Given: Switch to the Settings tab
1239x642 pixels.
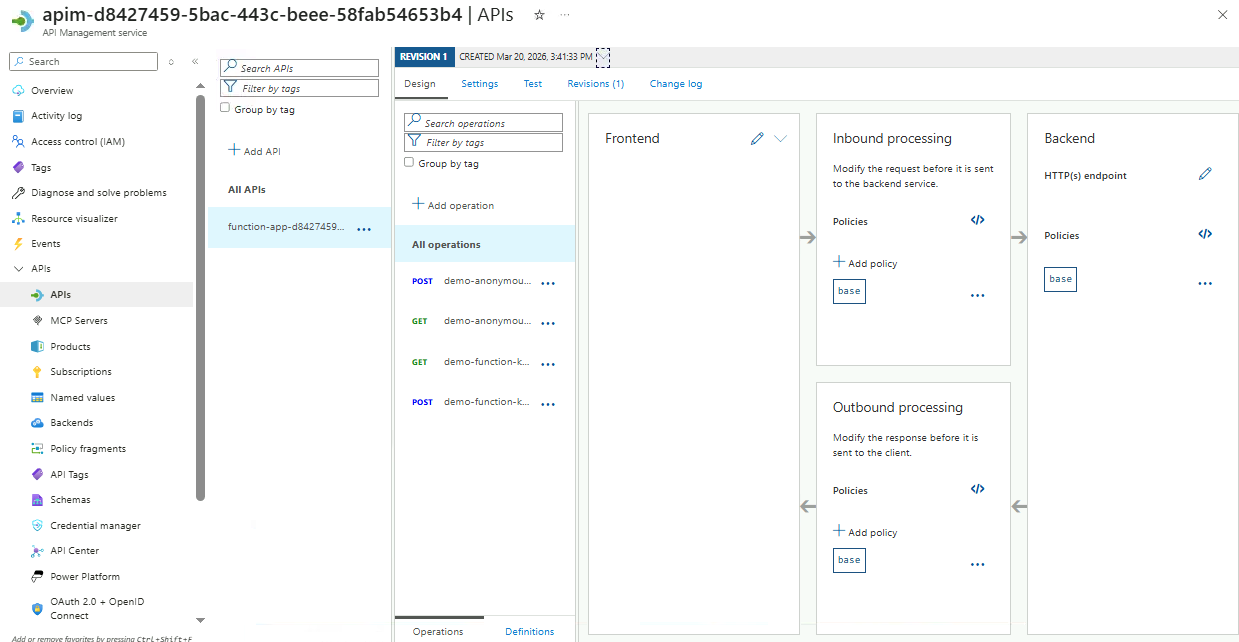Looking at the screenshot, I should click(x=479, y=84).
